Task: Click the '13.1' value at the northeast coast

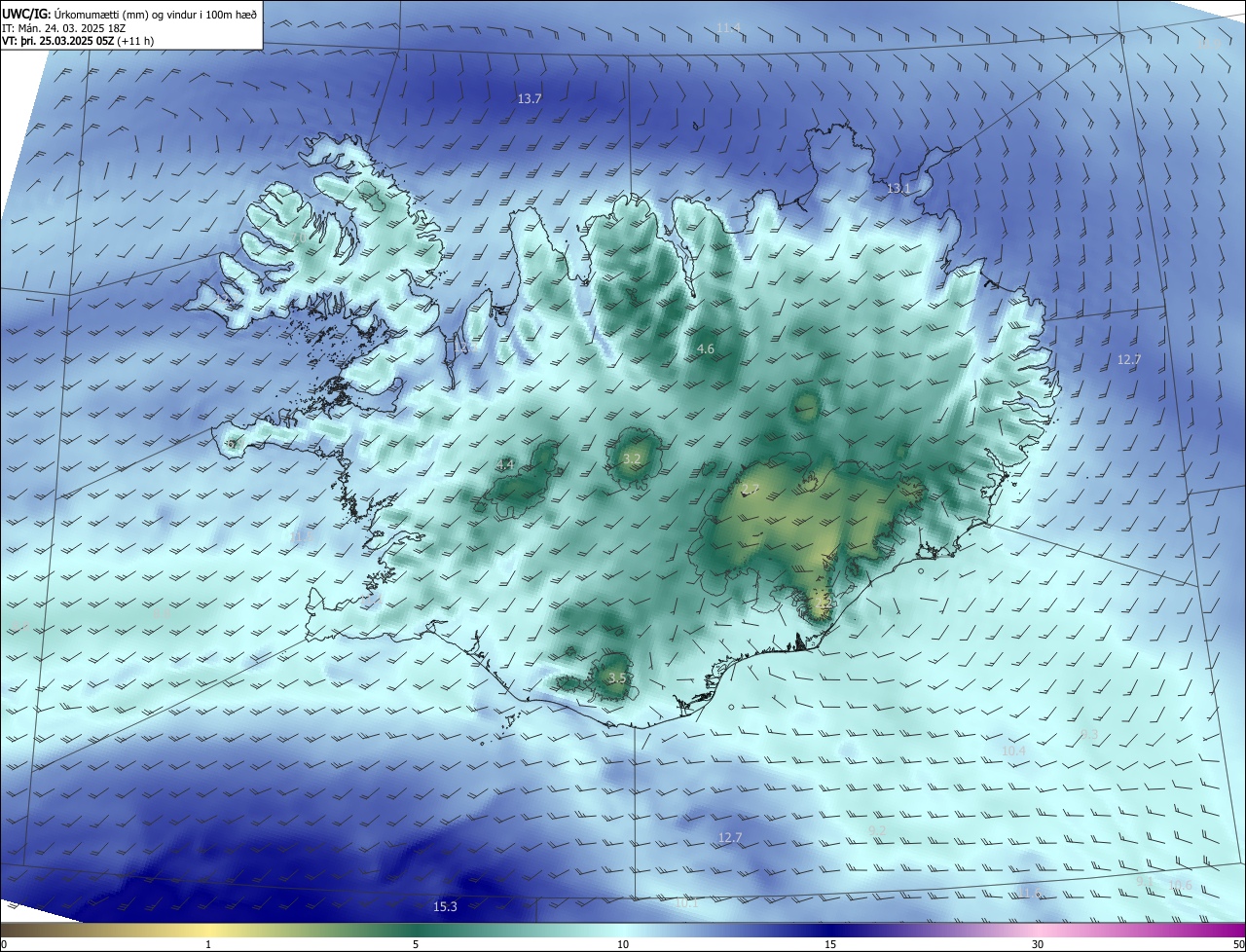Action: [x=898, y=189]
